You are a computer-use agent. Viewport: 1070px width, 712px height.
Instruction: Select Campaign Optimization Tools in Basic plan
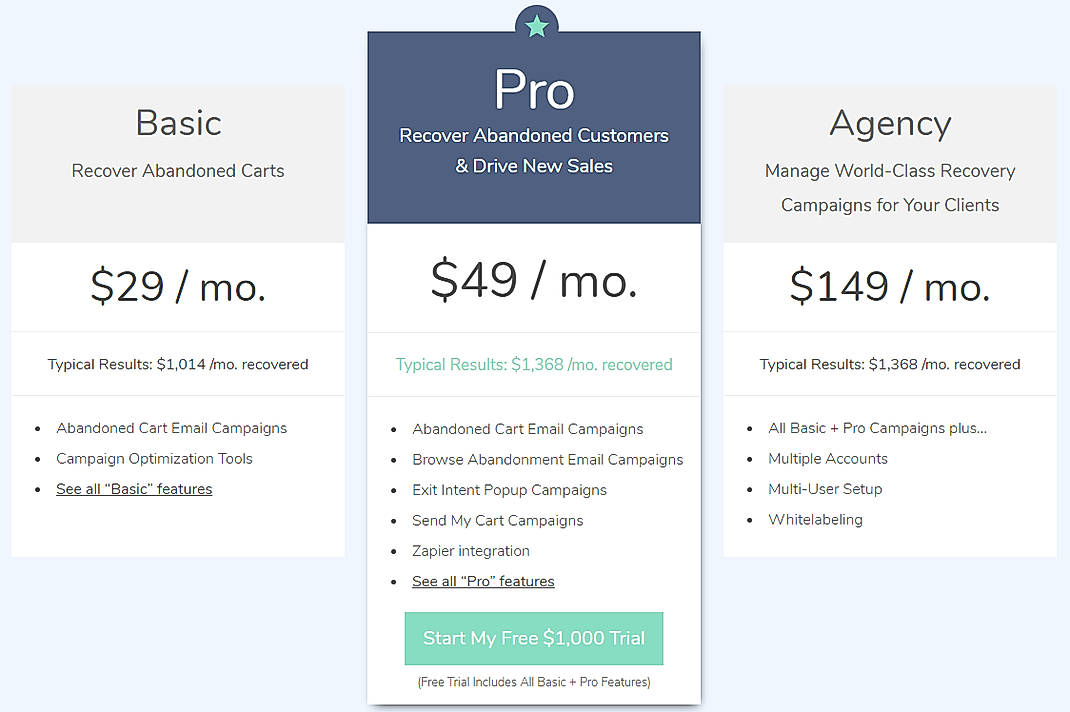pos(154,459)
